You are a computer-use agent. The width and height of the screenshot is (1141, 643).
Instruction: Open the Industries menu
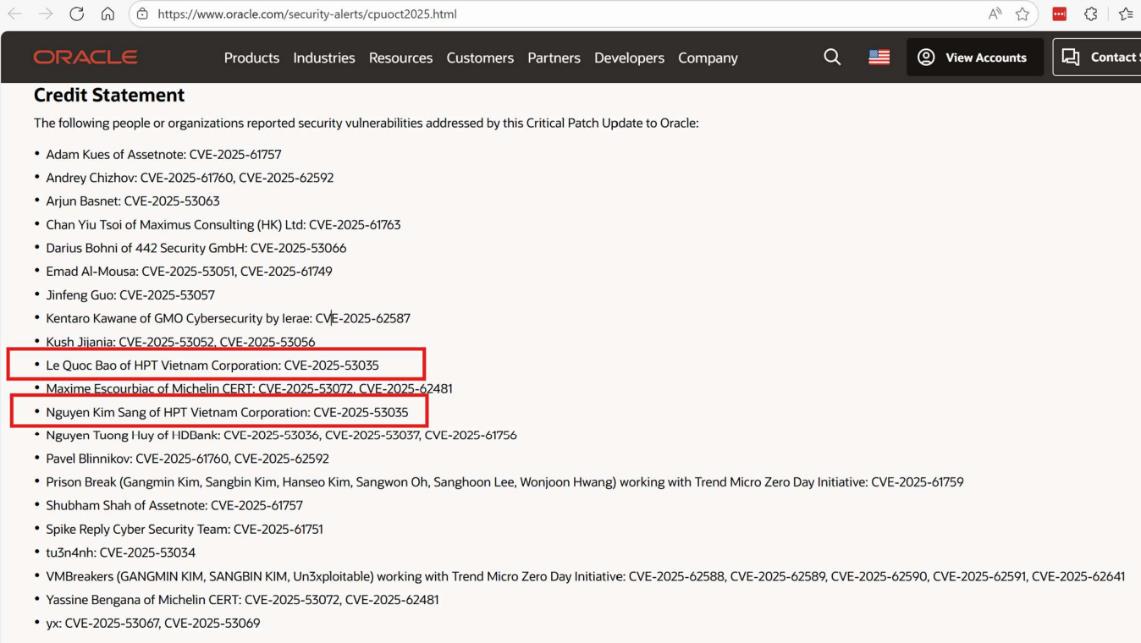point(324,58)
